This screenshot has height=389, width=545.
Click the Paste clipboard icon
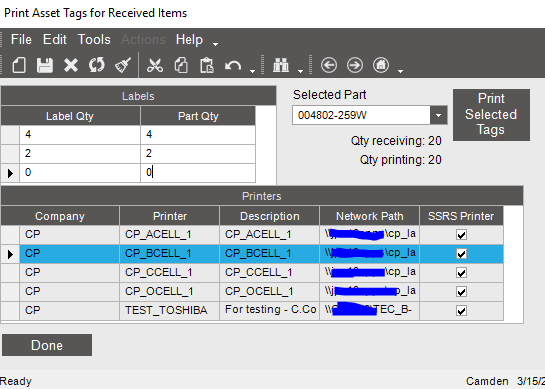pyautogui.click(x=206, y=65)
